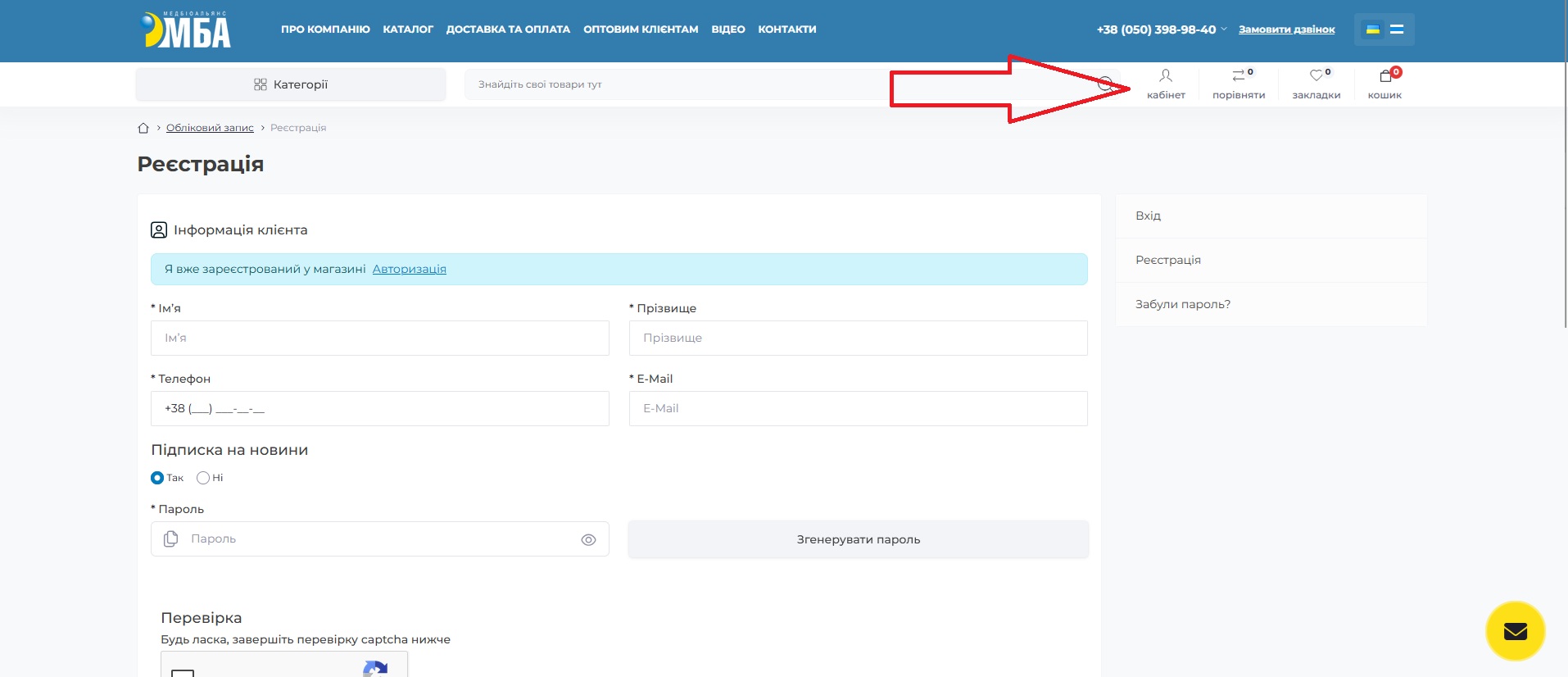Select the Ні newsletter radio button
This screenshot has width=1568, height=677.
[203, 478]
